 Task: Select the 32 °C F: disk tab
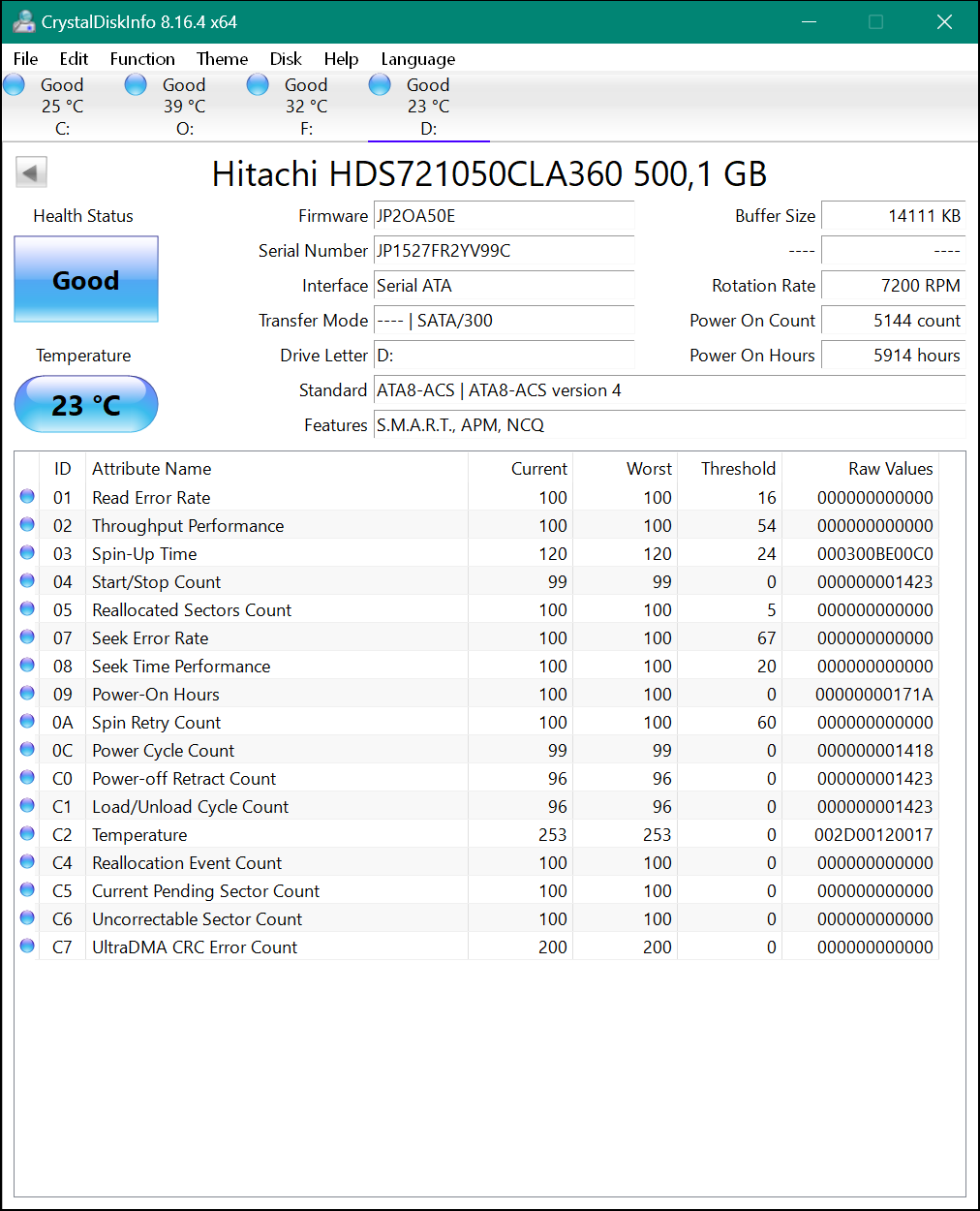point(306,107)
